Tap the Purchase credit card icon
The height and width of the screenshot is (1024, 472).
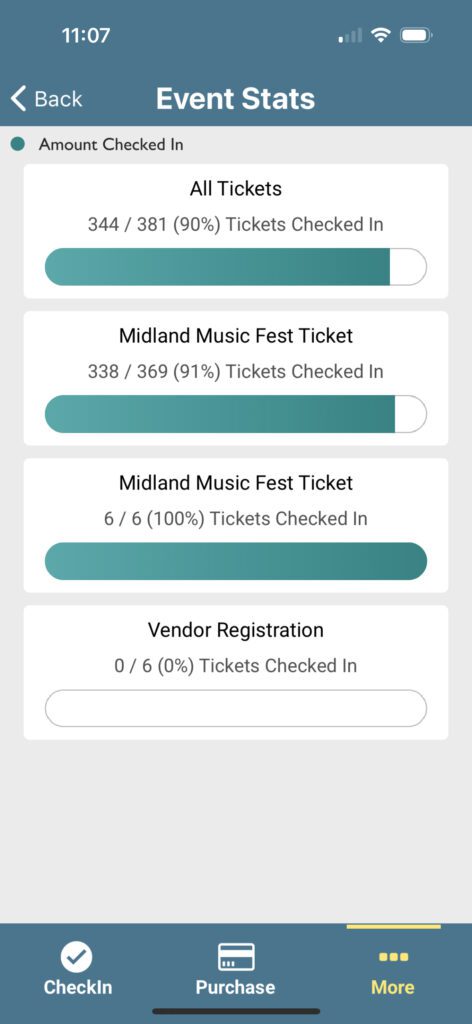tap(236, 957)
